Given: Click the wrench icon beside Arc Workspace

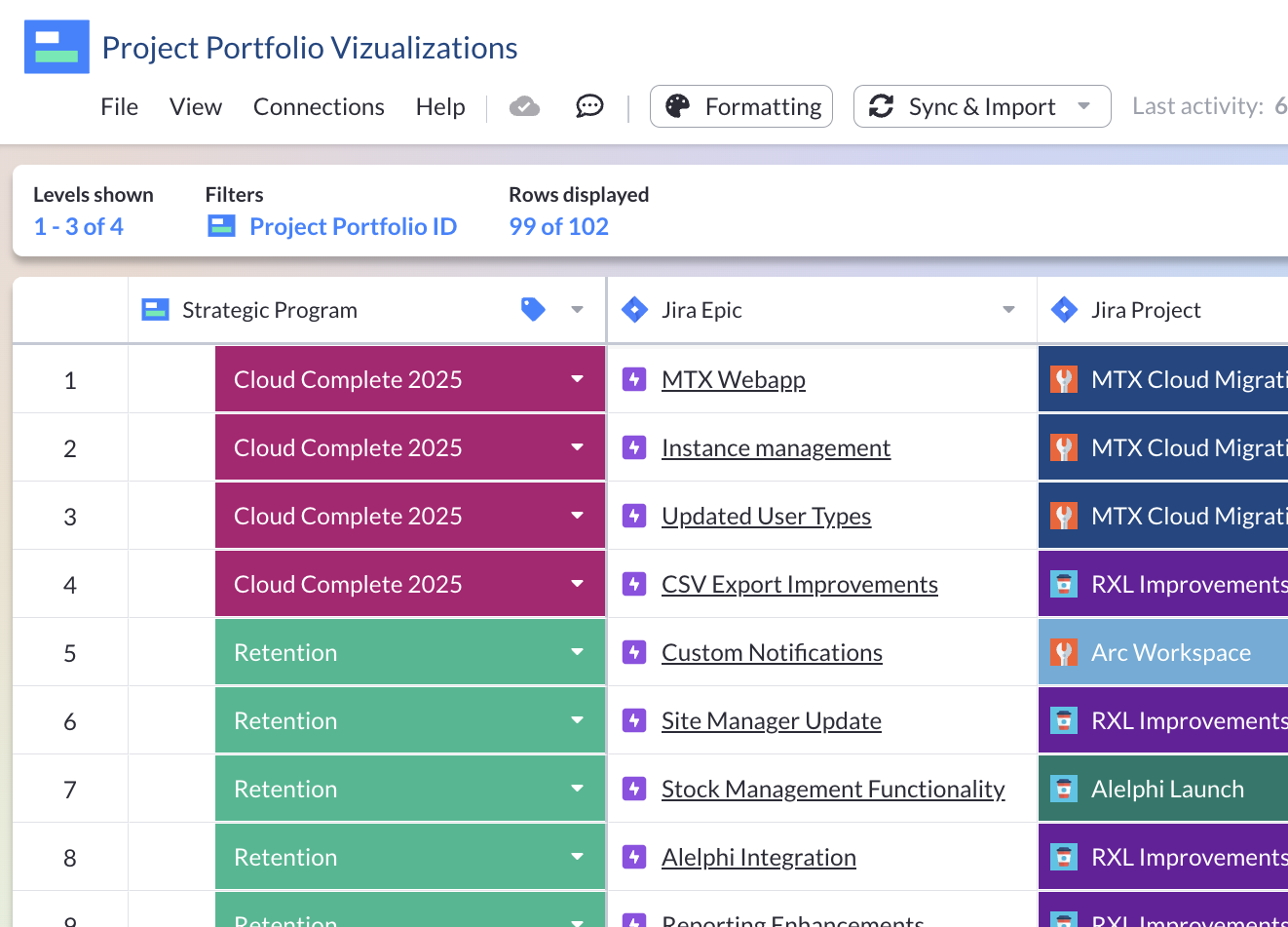Looking at the screenshot, I should [x=1064, y=652].
